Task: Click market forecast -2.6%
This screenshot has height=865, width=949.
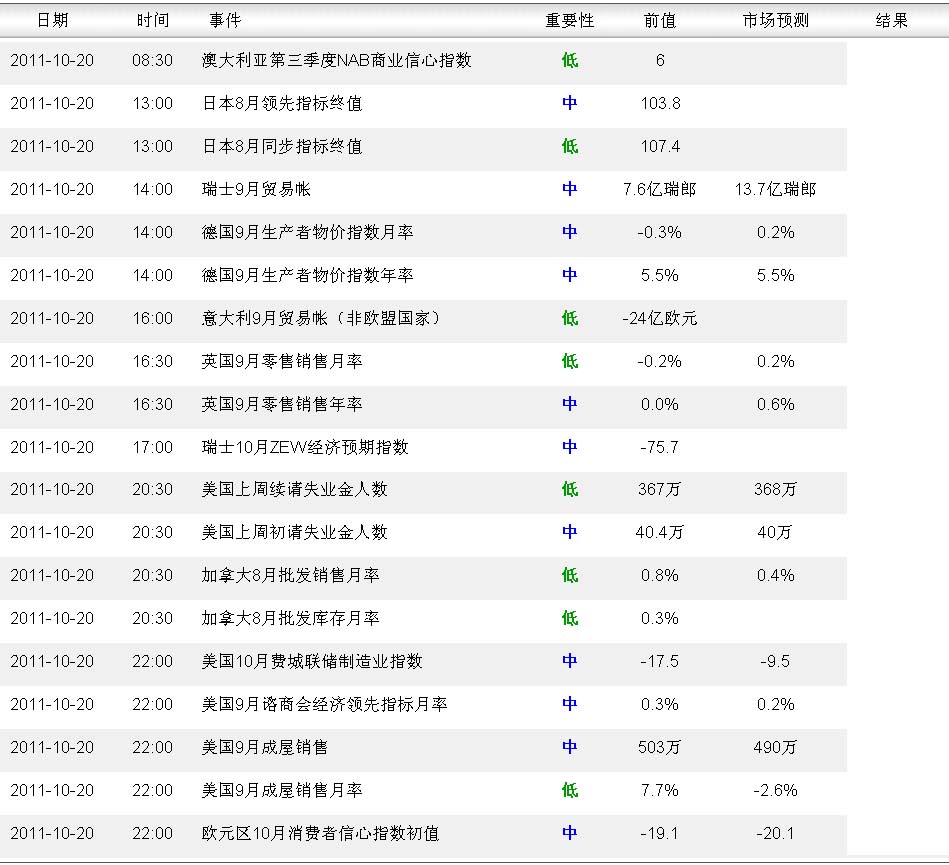Action: pyautogui.click(x=775, y=790)
